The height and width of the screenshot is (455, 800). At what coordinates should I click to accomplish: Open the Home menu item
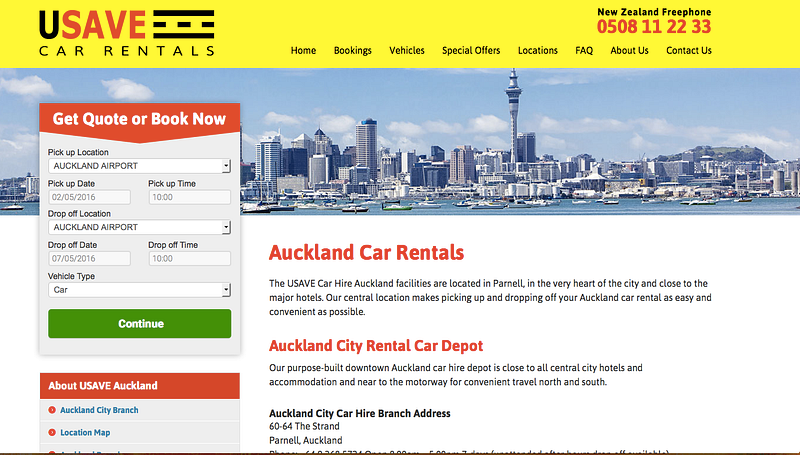click(303, 50)
